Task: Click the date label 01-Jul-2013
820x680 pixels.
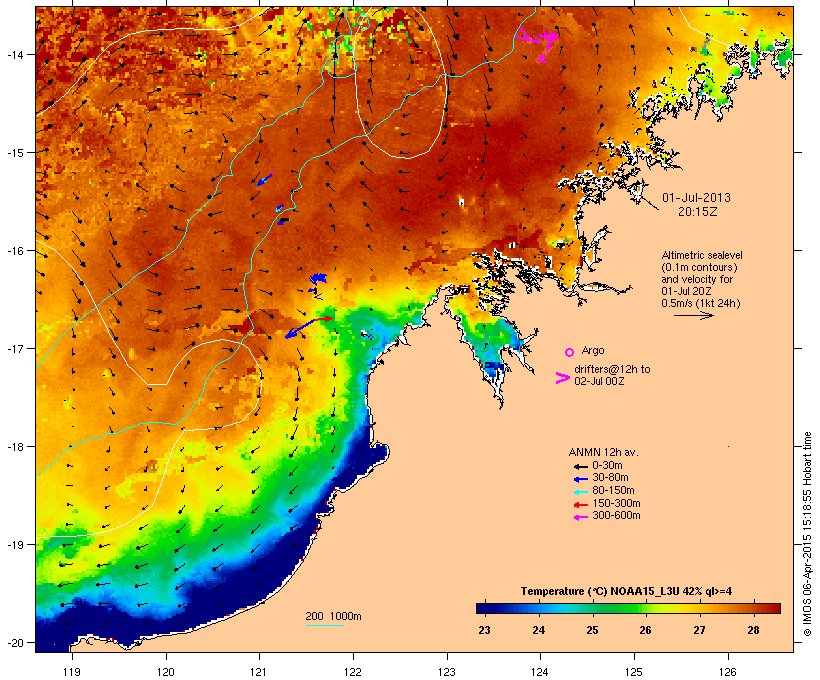Action: coord(696,198)
